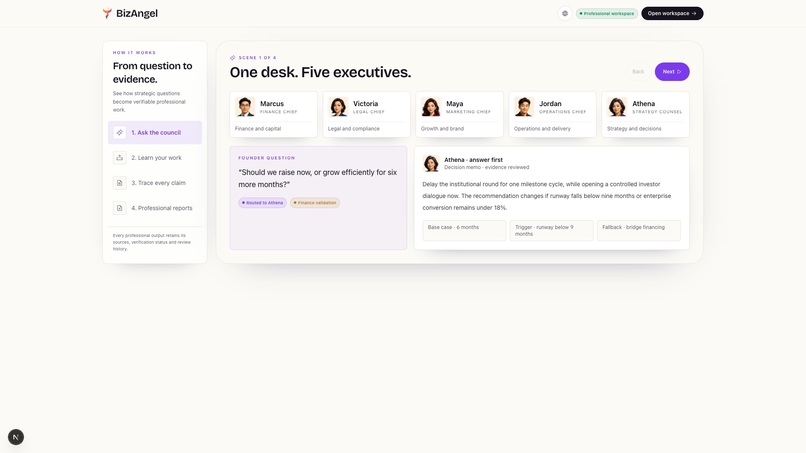Select step 1. Ask the council
Screen dimensions: 806x453
click(x=155, y=133)
